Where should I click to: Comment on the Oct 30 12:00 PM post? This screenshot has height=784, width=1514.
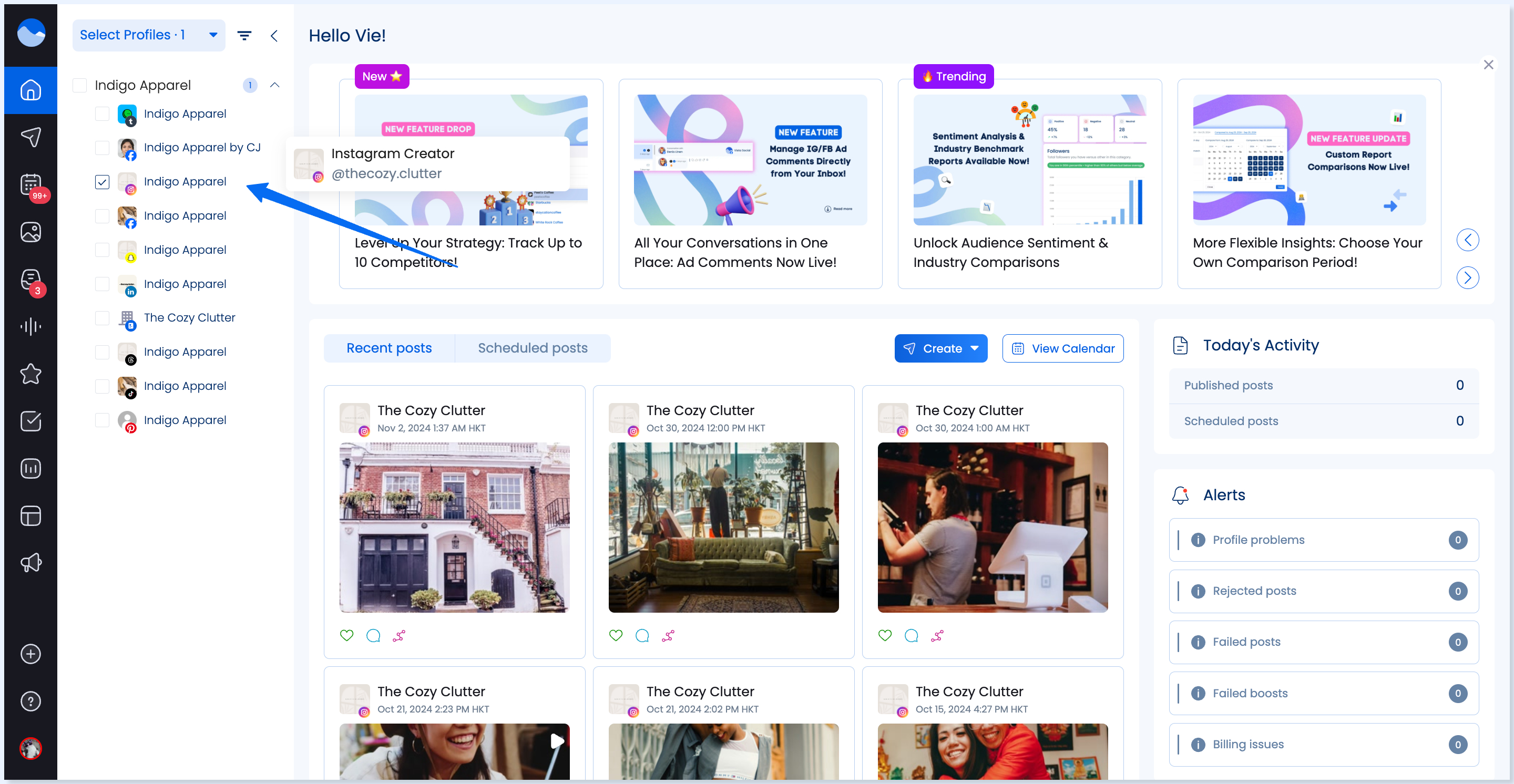[x=642, y=635]
